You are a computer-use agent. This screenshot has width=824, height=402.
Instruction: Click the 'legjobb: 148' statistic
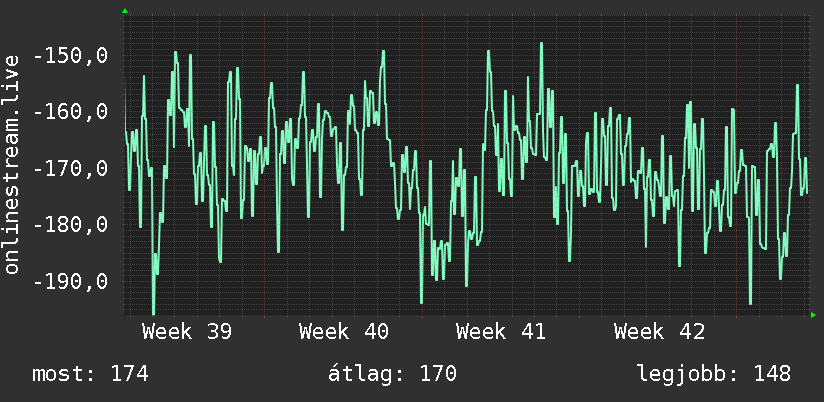click(x=714, y=374)
